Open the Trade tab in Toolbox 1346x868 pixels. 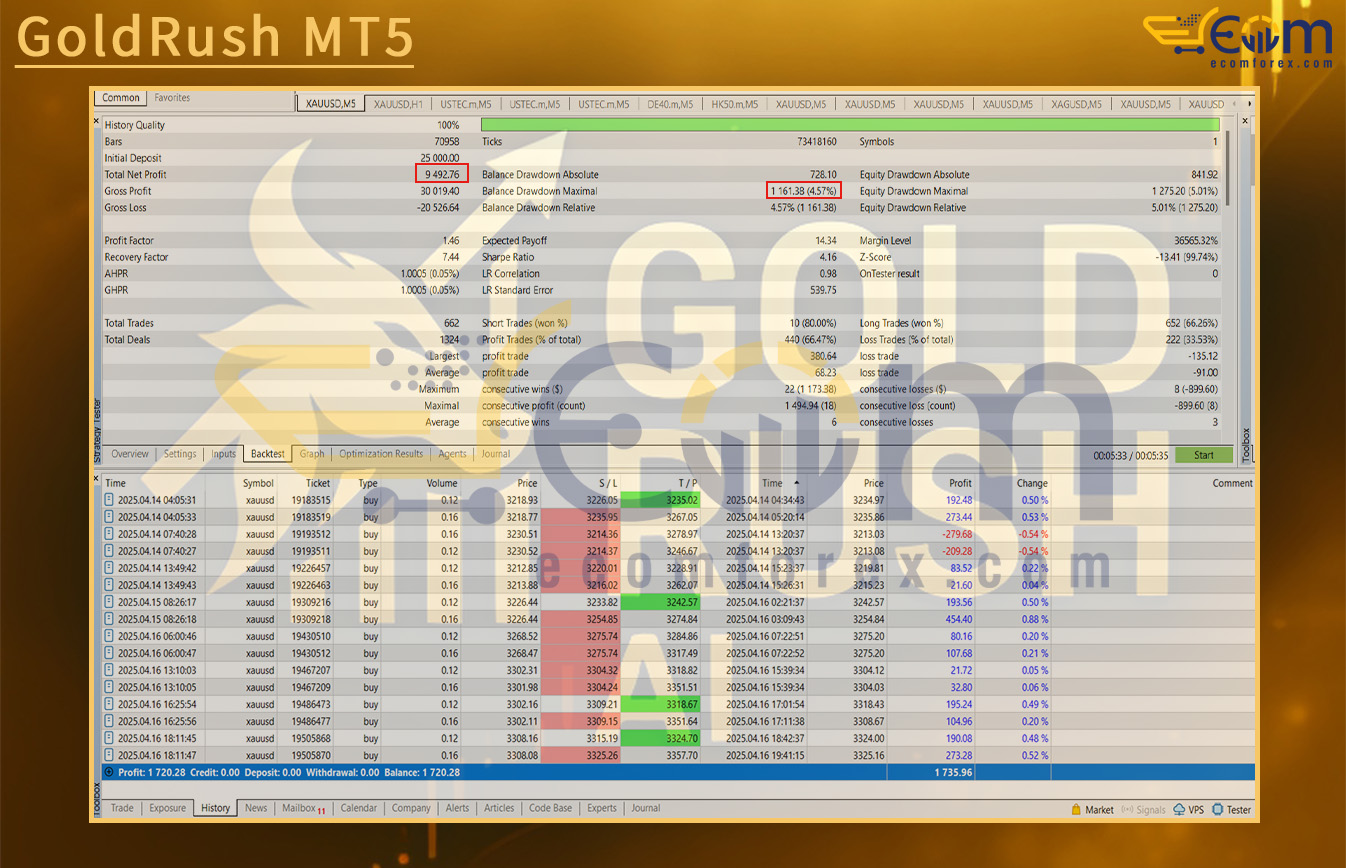pos(122,808)
